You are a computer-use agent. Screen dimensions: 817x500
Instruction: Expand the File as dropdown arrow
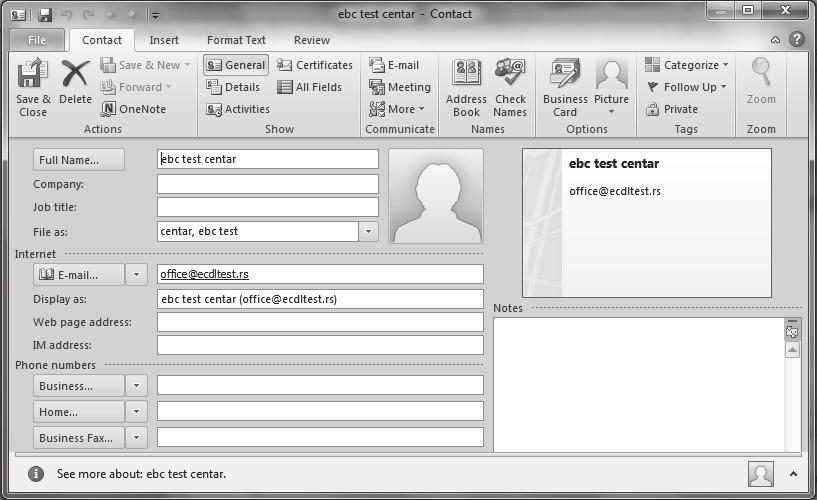pyautogui.click(x=368, y=231)
